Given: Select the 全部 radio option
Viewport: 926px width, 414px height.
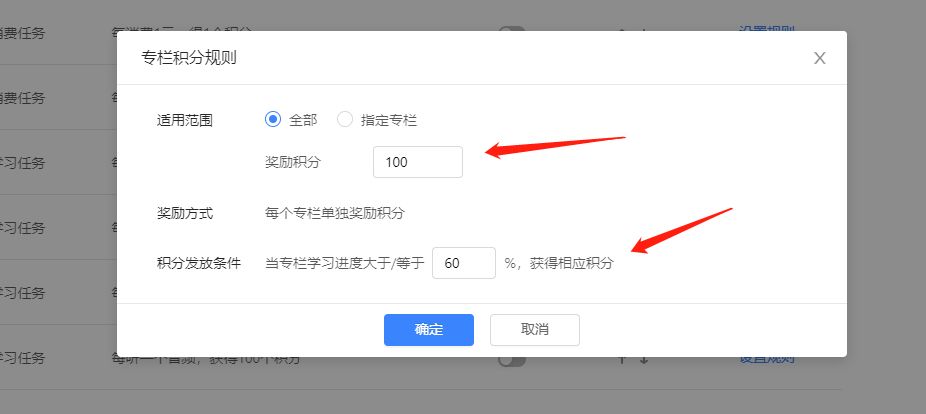Looking at the screenshot, I should click(x=291, y=120).
